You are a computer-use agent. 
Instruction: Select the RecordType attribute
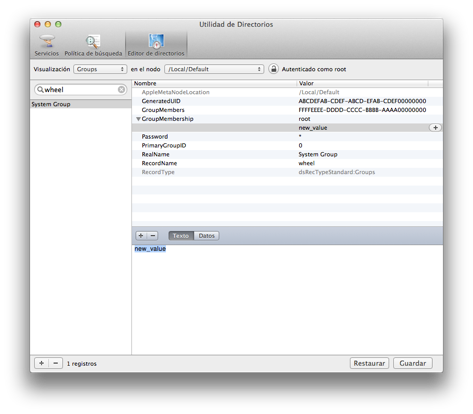point(158,172)
